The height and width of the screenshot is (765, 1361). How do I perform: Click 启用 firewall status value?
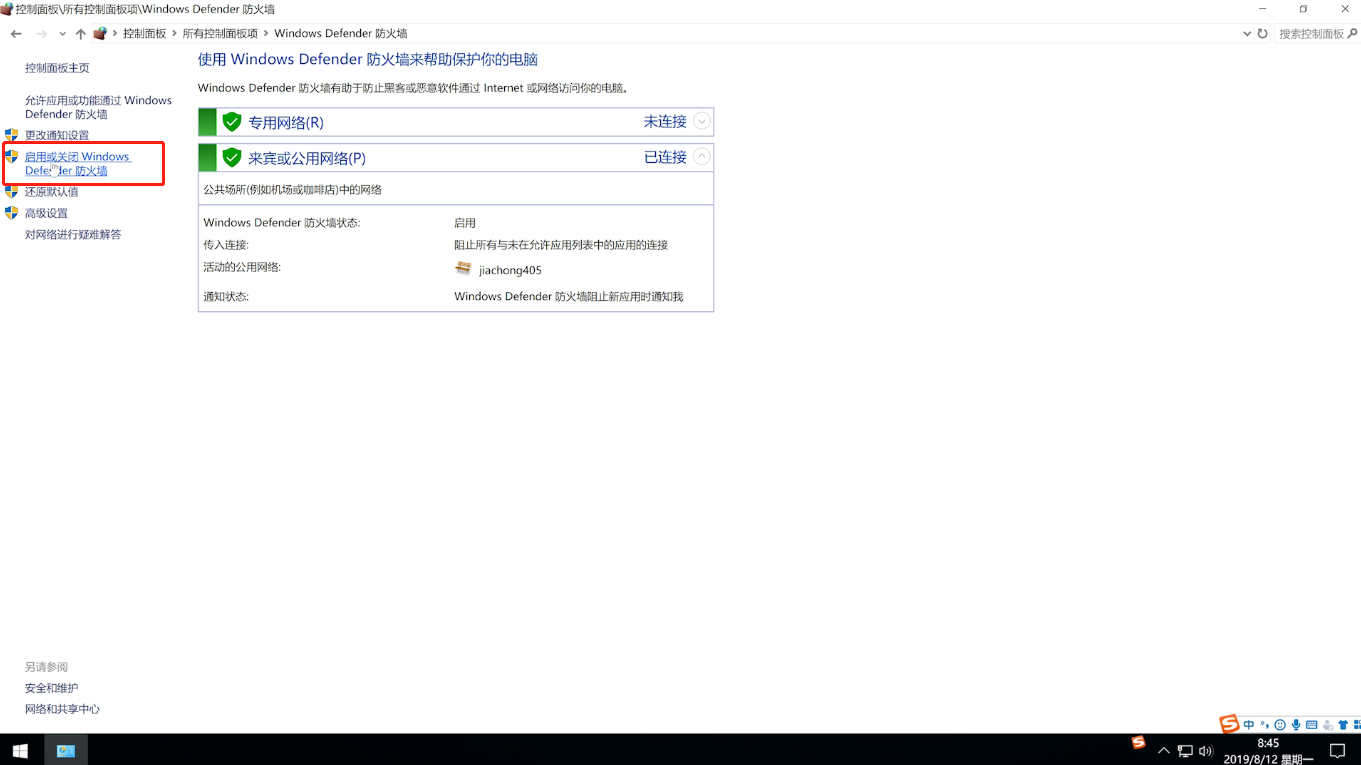tap(465, 223)
